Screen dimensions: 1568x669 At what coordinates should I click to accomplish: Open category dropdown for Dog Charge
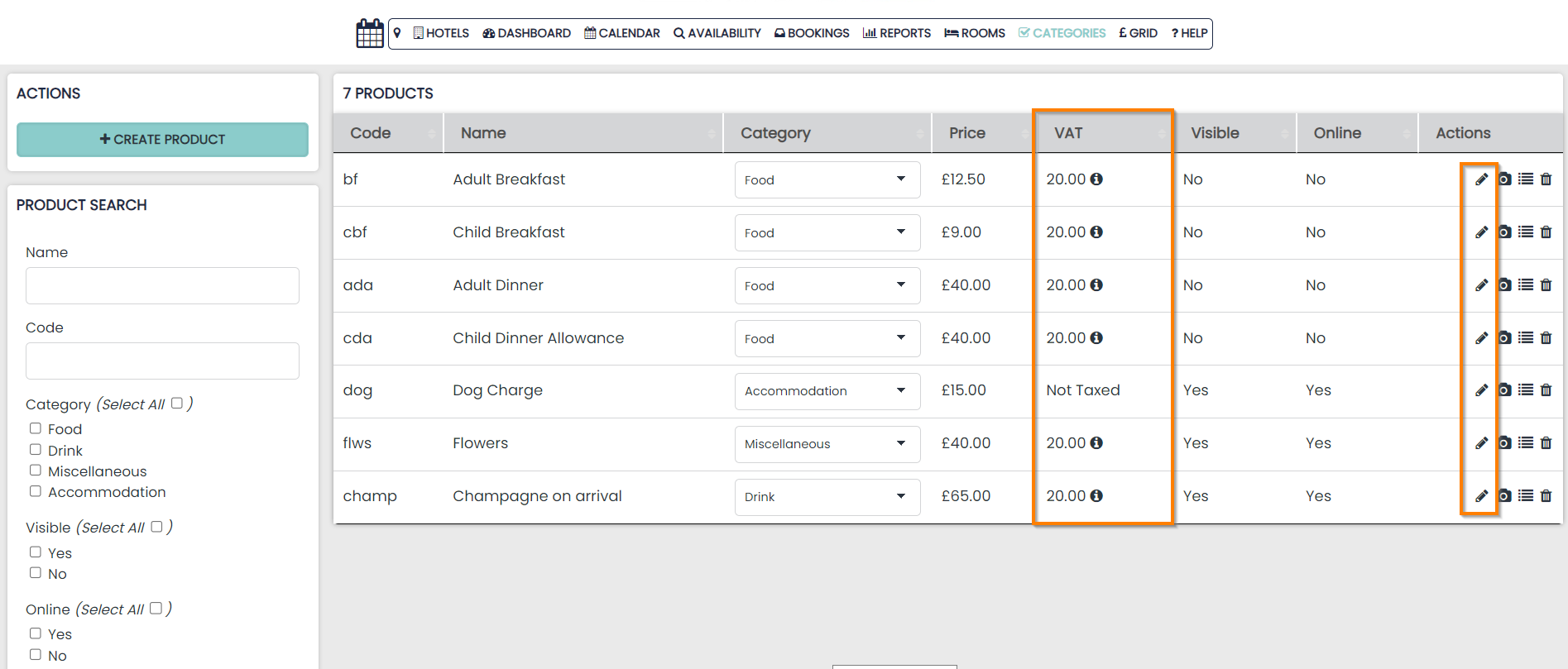coord(827,391)
